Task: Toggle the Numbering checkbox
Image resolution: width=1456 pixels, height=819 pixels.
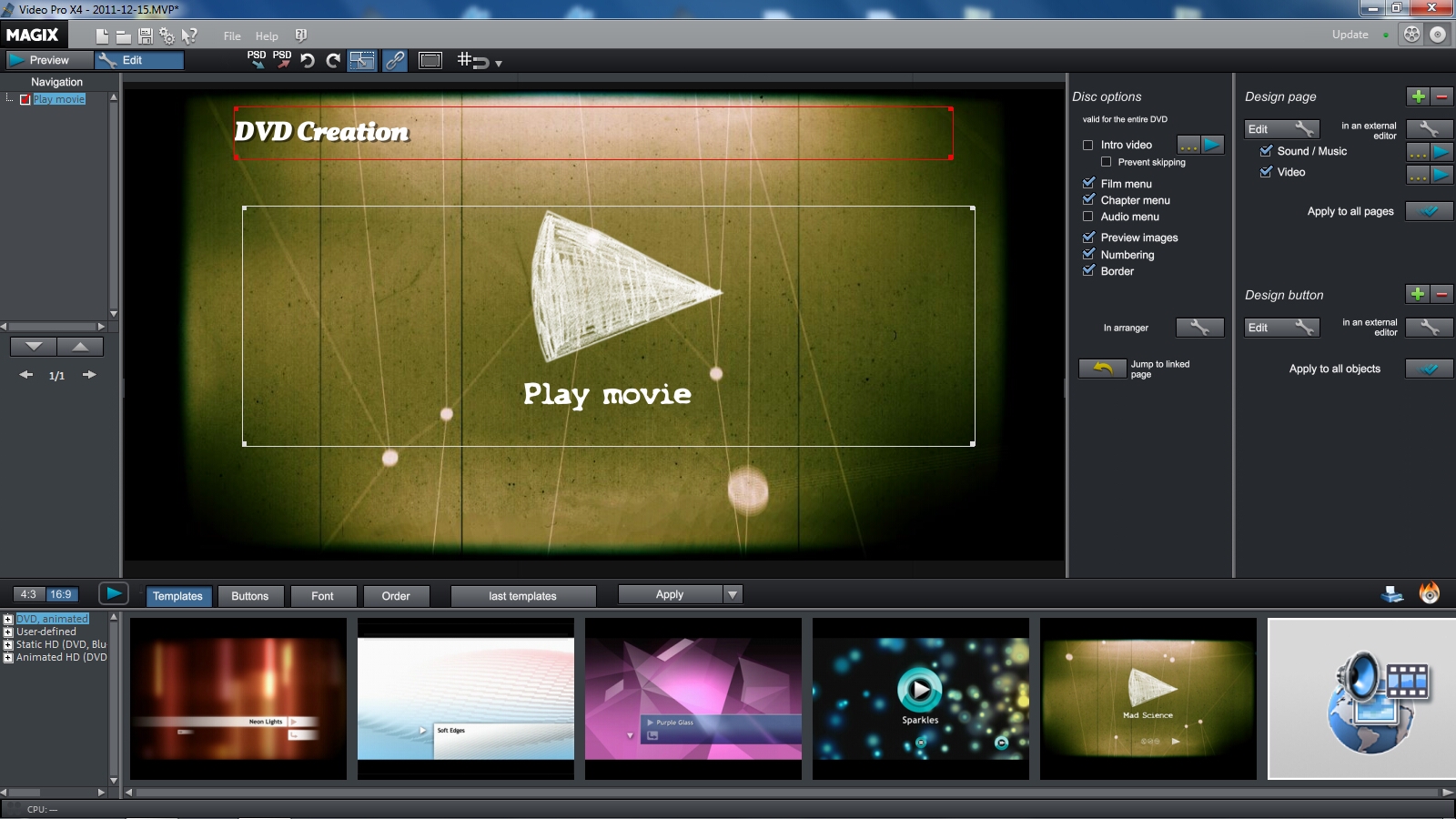Action: [x=1087, y=254]
